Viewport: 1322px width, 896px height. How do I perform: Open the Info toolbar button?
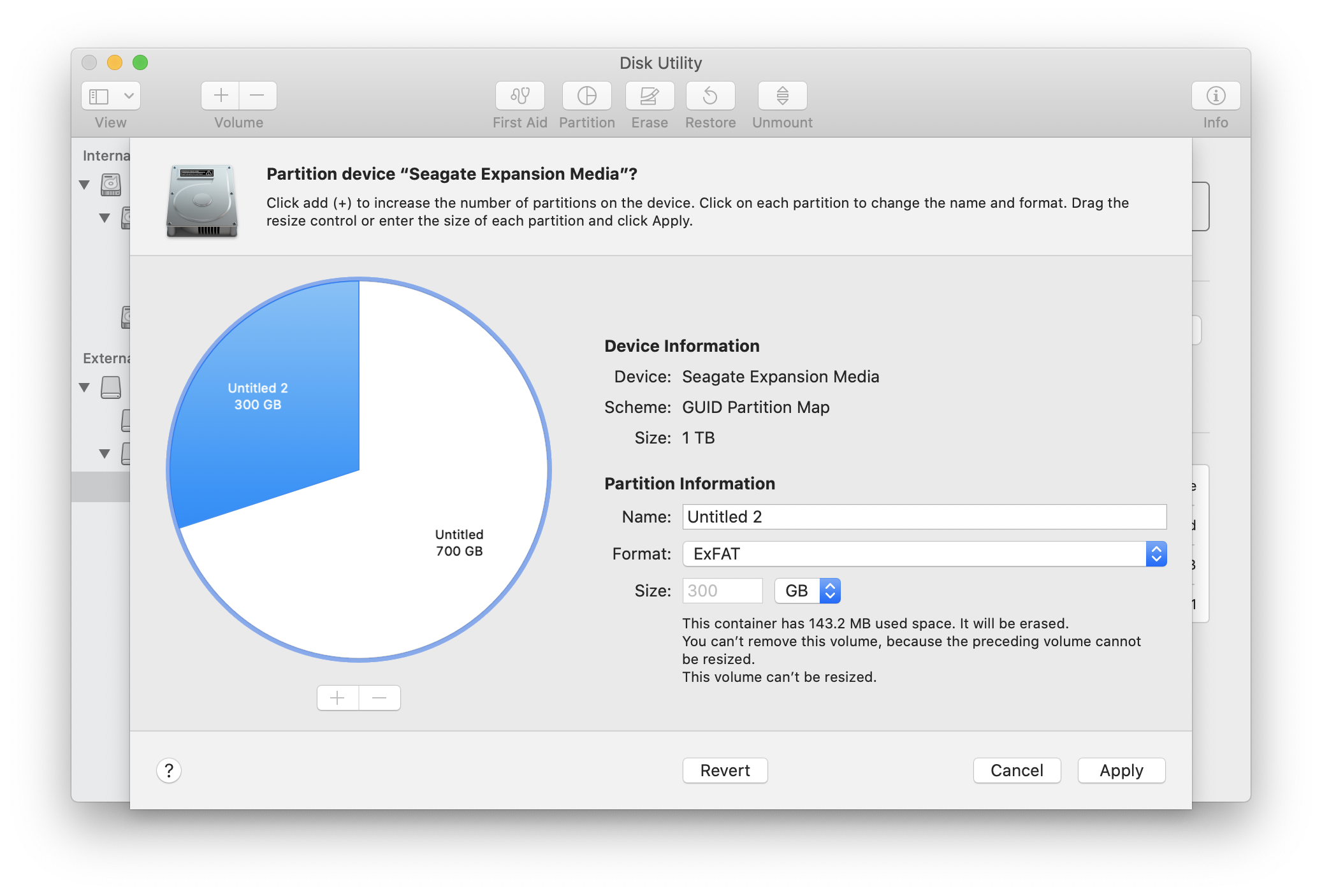tap(1215, 96)
